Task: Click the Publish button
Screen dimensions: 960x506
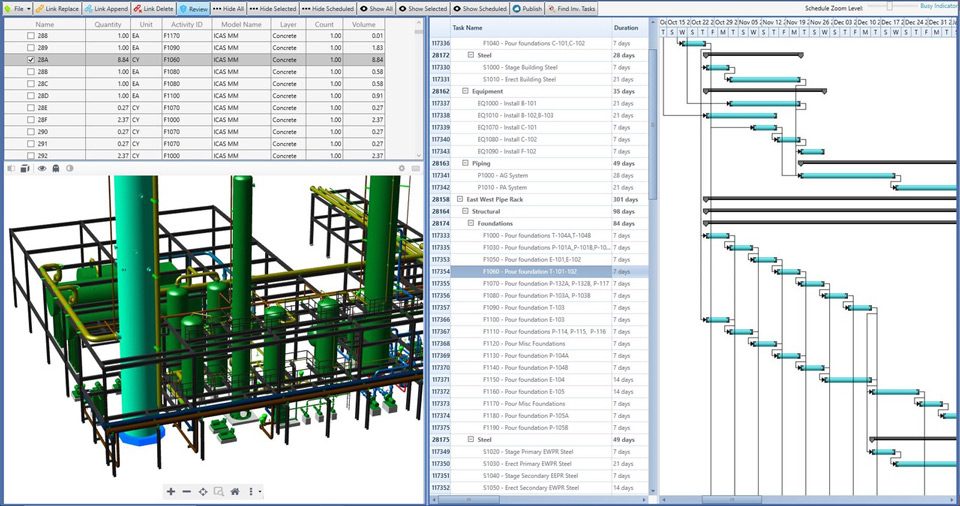Action: [x=527, y=8]
